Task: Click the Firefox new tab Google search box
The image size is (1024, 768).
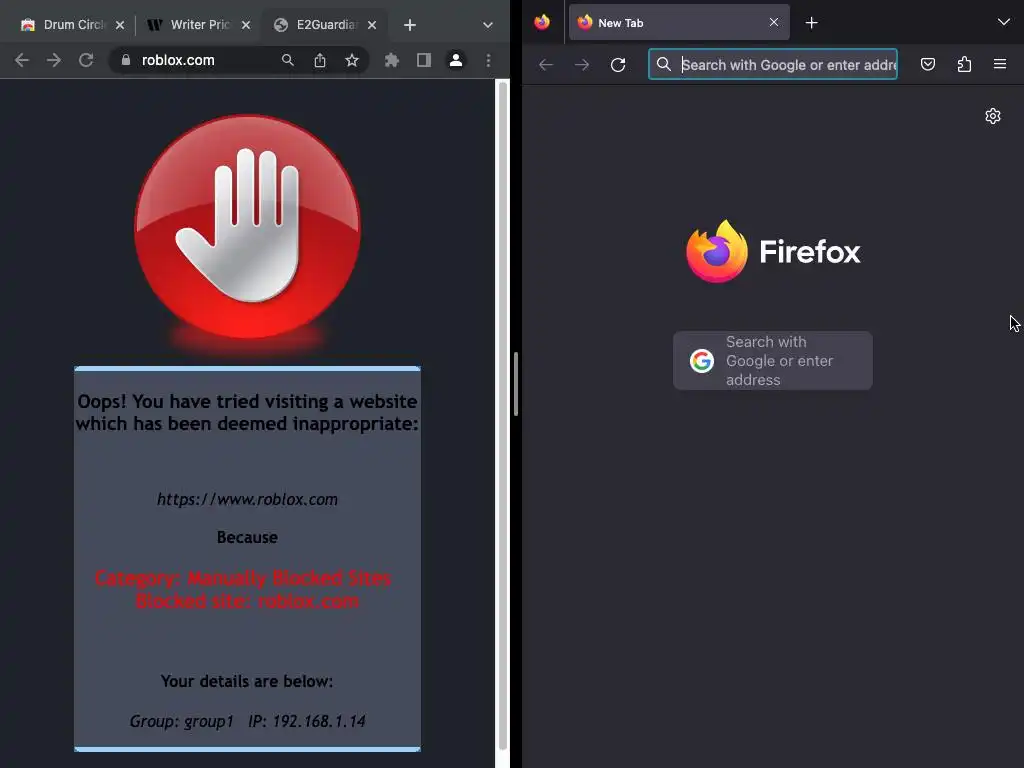Action: point(773,360)
